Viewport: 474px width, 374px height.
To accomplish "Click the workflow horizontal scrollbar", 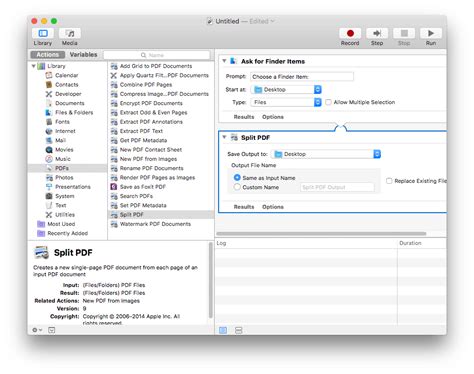I will click(x=321, y=234).
